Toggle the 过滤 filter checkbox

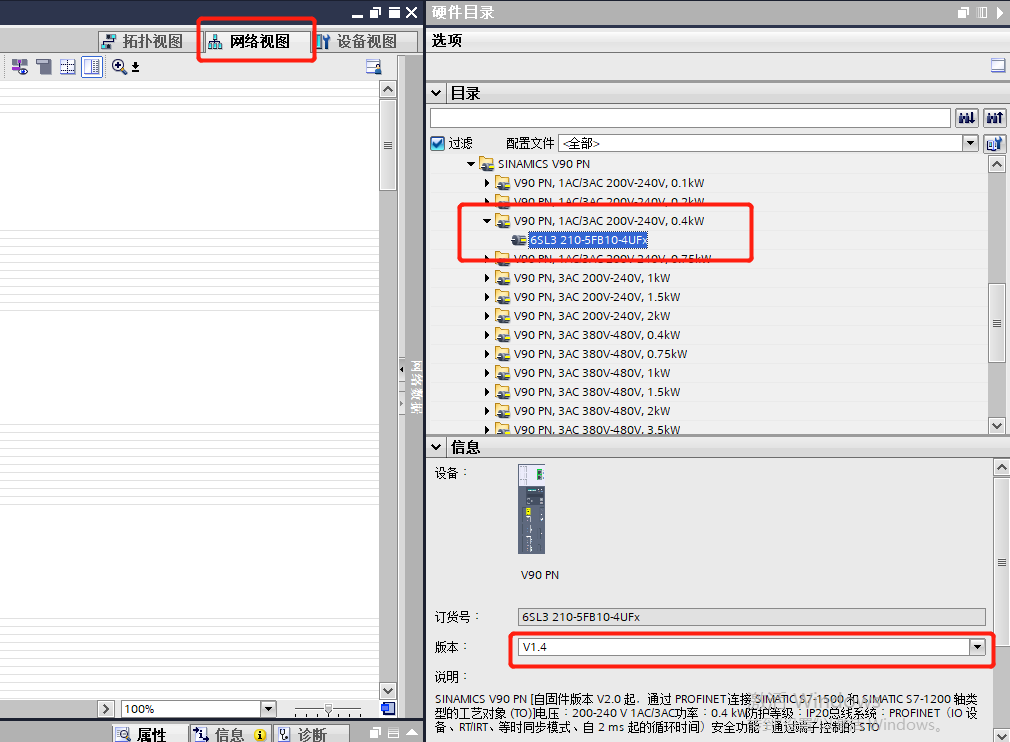(x=438, y=143)
